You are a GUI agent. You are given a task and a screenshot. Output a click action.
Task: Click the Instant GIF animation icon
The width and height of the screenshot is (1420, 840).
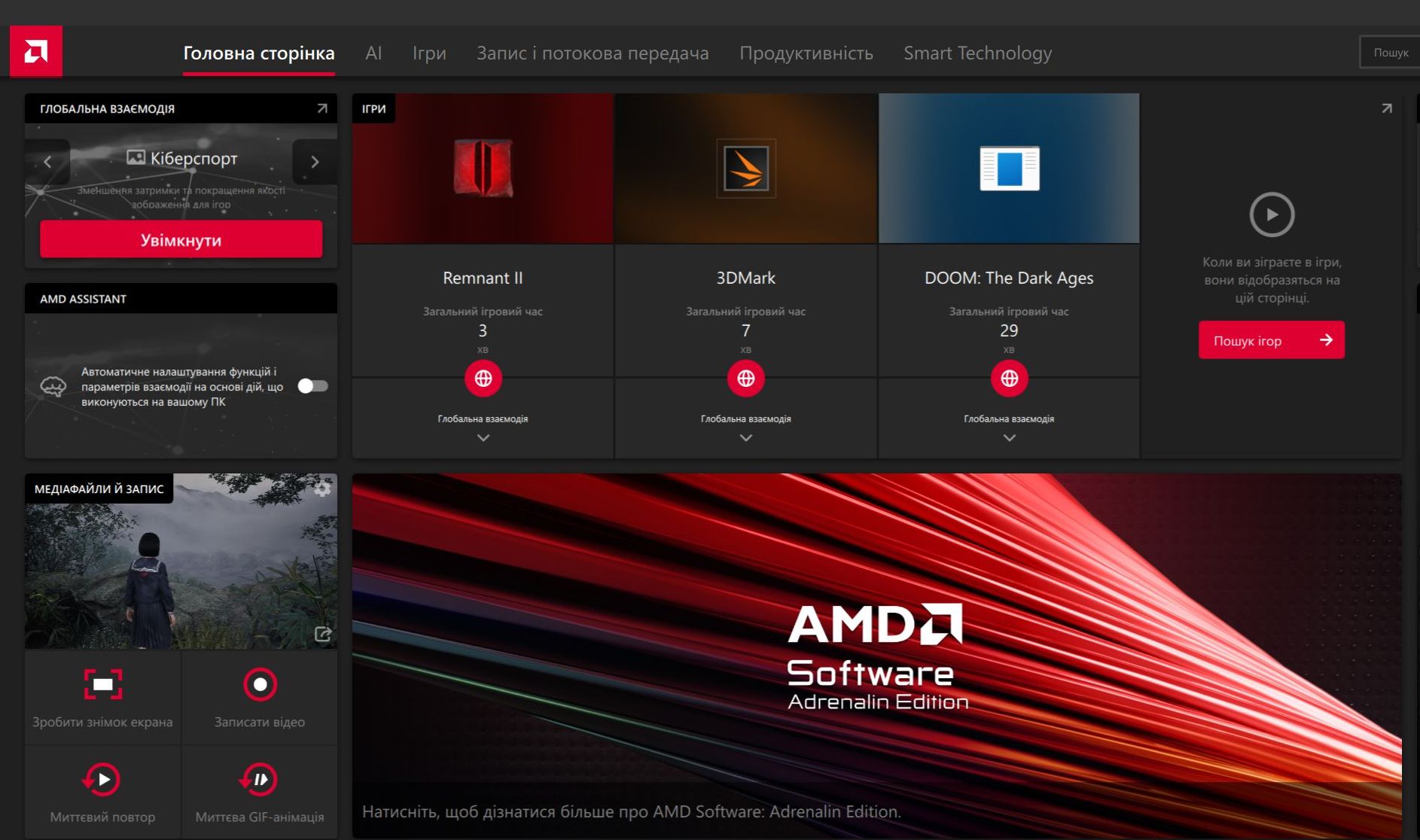coord(259,779)
